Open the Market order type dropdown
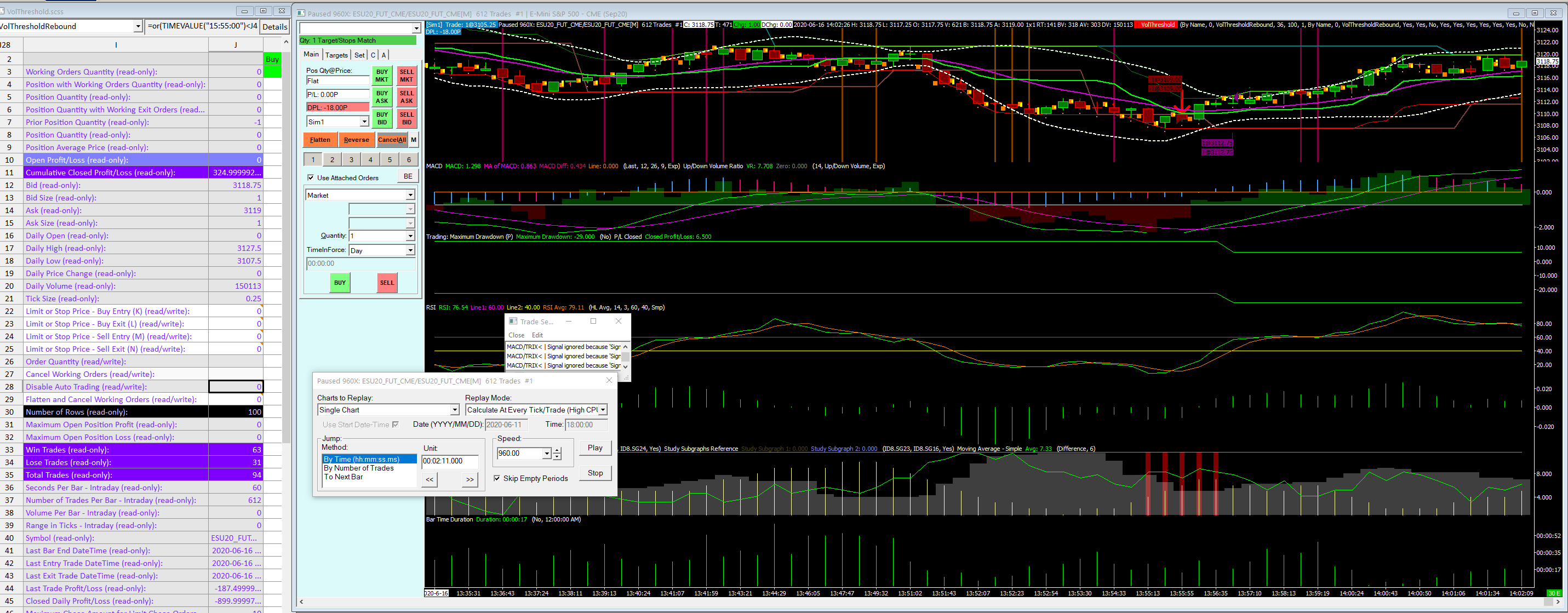This screenshot has height=613, width=1568. click(410, 196)
